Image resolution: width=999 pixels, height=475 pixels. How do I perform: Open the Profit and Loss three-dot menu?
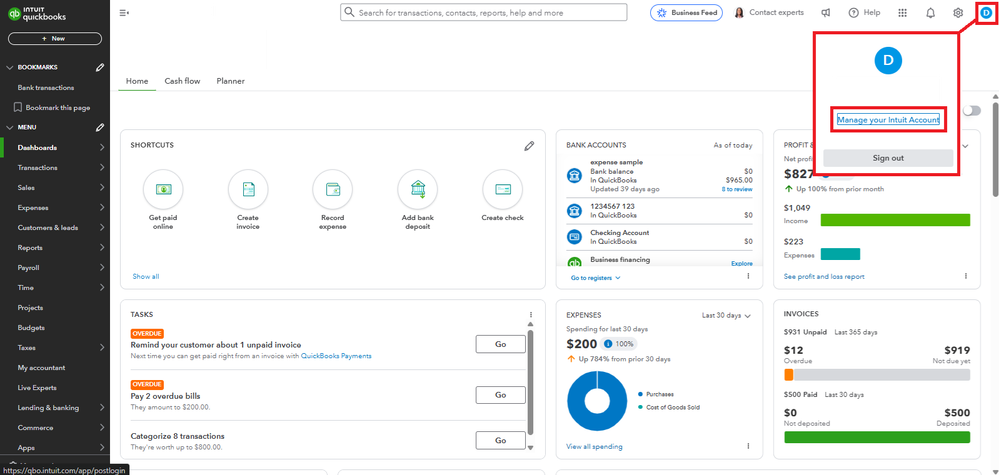pyautogui.click(x=965, y=276)
